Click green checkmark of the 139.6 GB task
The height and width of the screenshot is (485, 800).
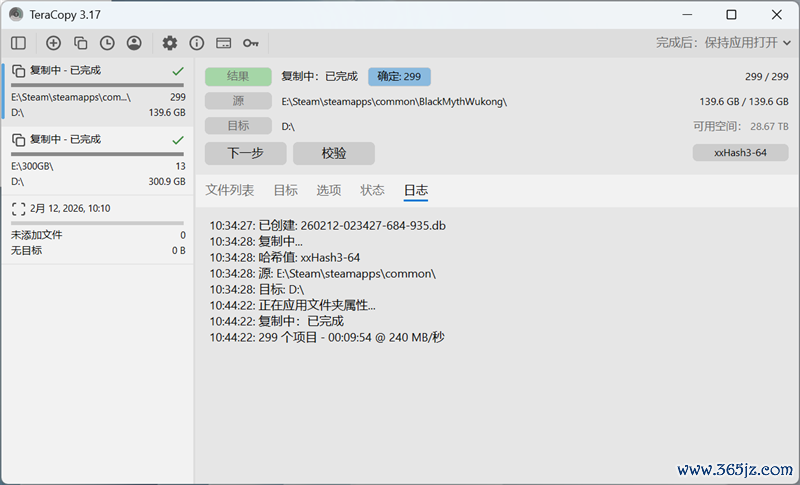coord(178,71)
